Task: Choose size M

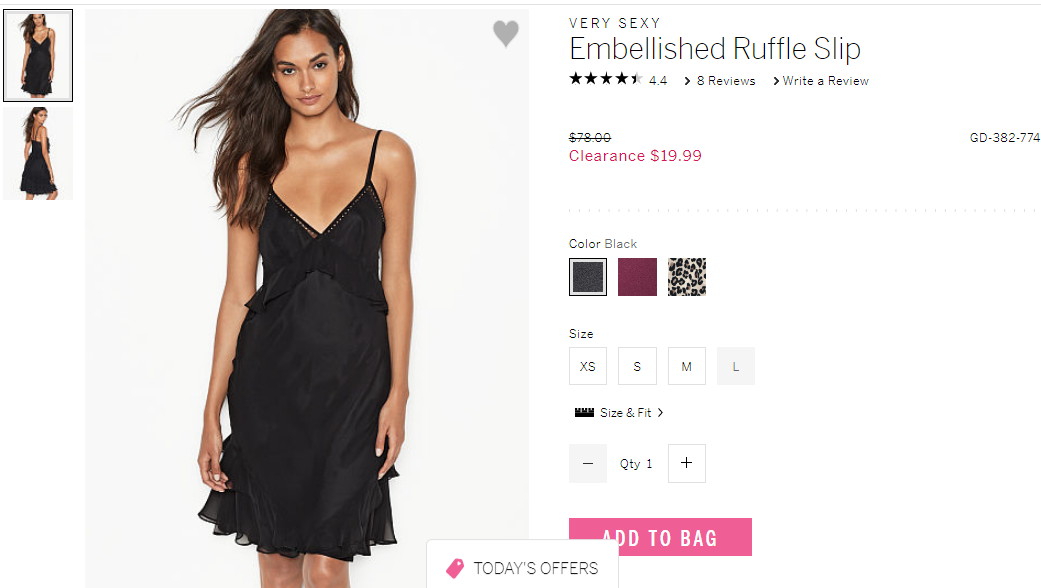Action: tap(686, 366)
